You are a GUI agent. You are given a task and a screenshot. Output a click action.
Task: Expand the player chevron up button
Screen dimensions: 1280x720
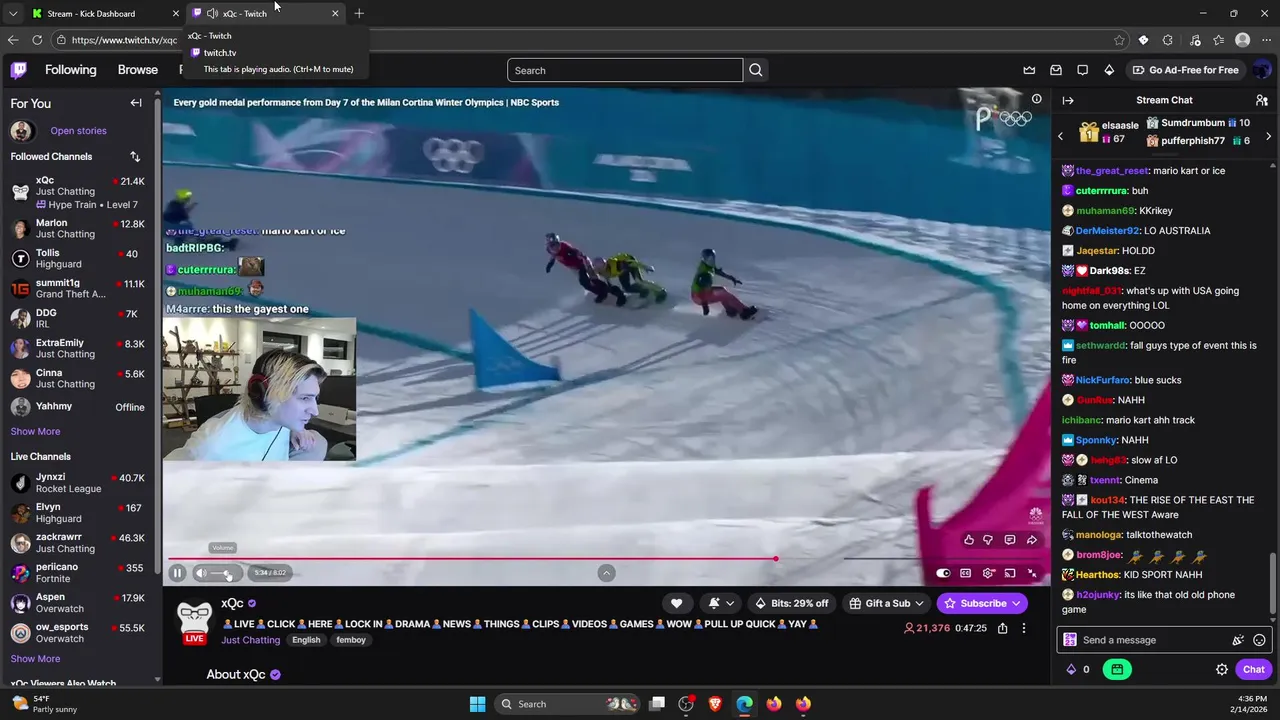(606, 573)
